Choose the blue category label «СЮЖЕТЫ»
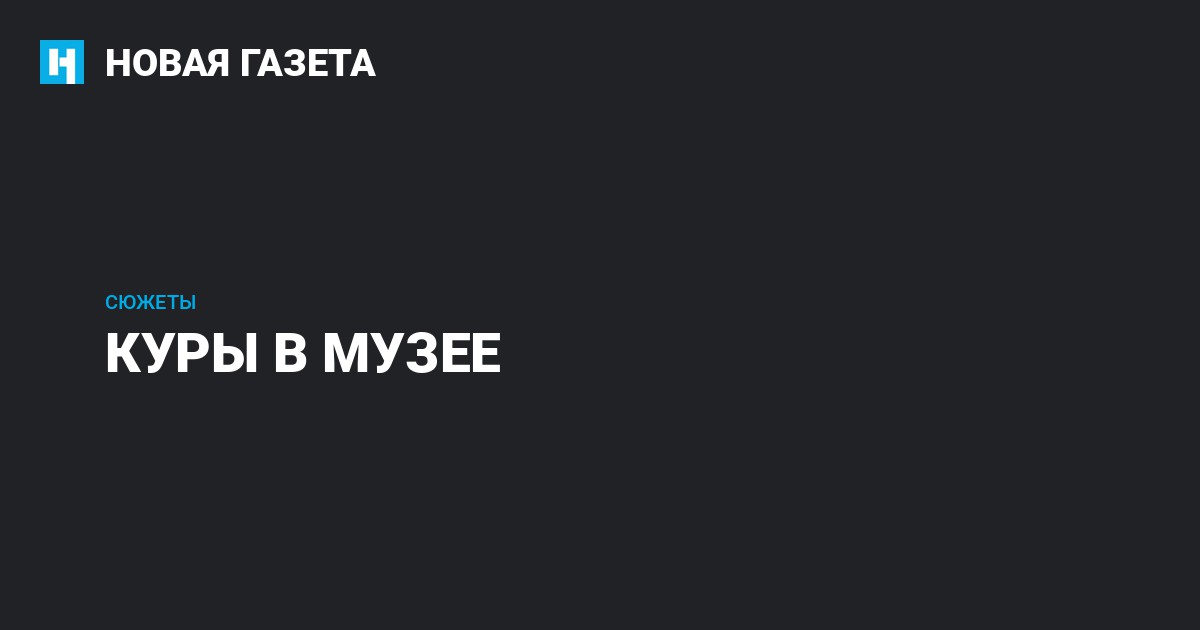Image resolution: width=1200 pixels, height=630 pixels. pos(150,302)
